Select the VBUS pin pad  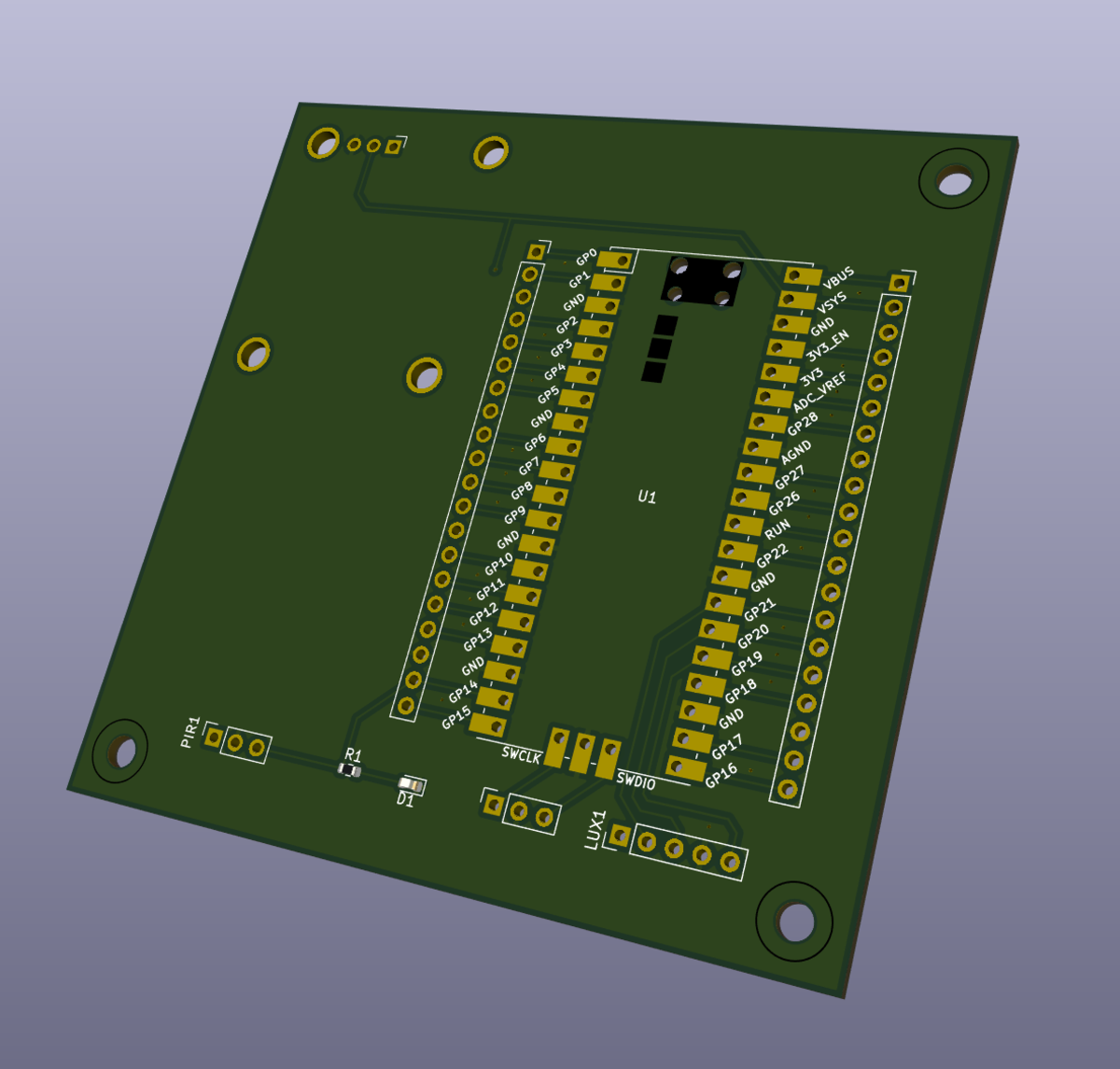[x=802, y=275]
